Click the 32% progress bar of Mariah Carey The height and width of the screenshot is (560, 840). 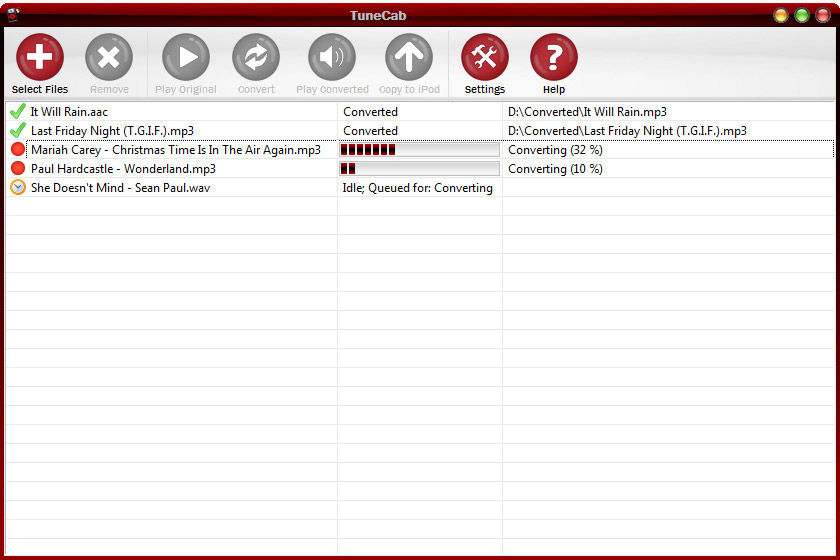pos(419,150)
